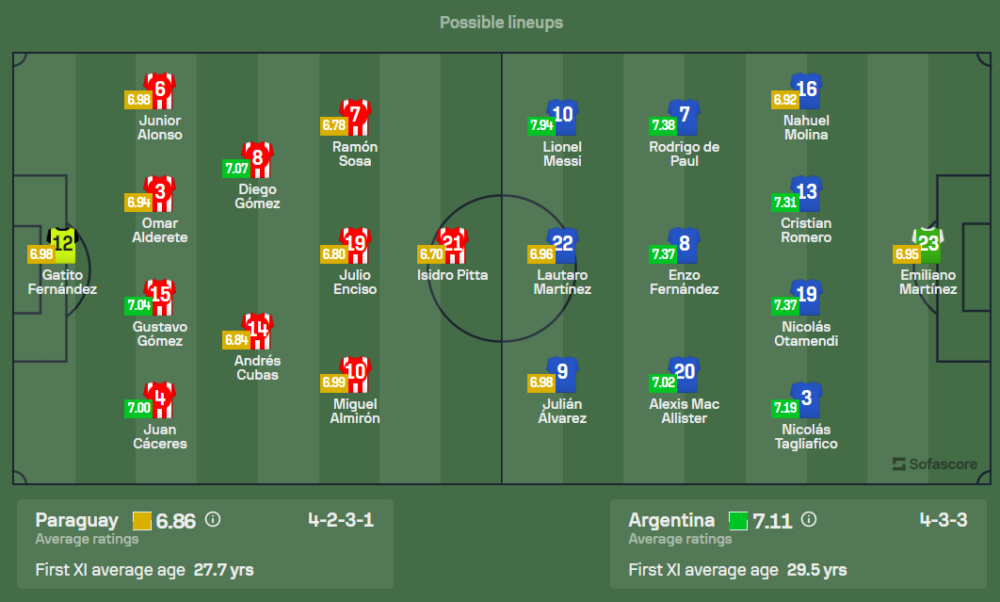Select Gatito Fernández's goalkeeper jersey
Screen dimensions: 1000x602
64,243
